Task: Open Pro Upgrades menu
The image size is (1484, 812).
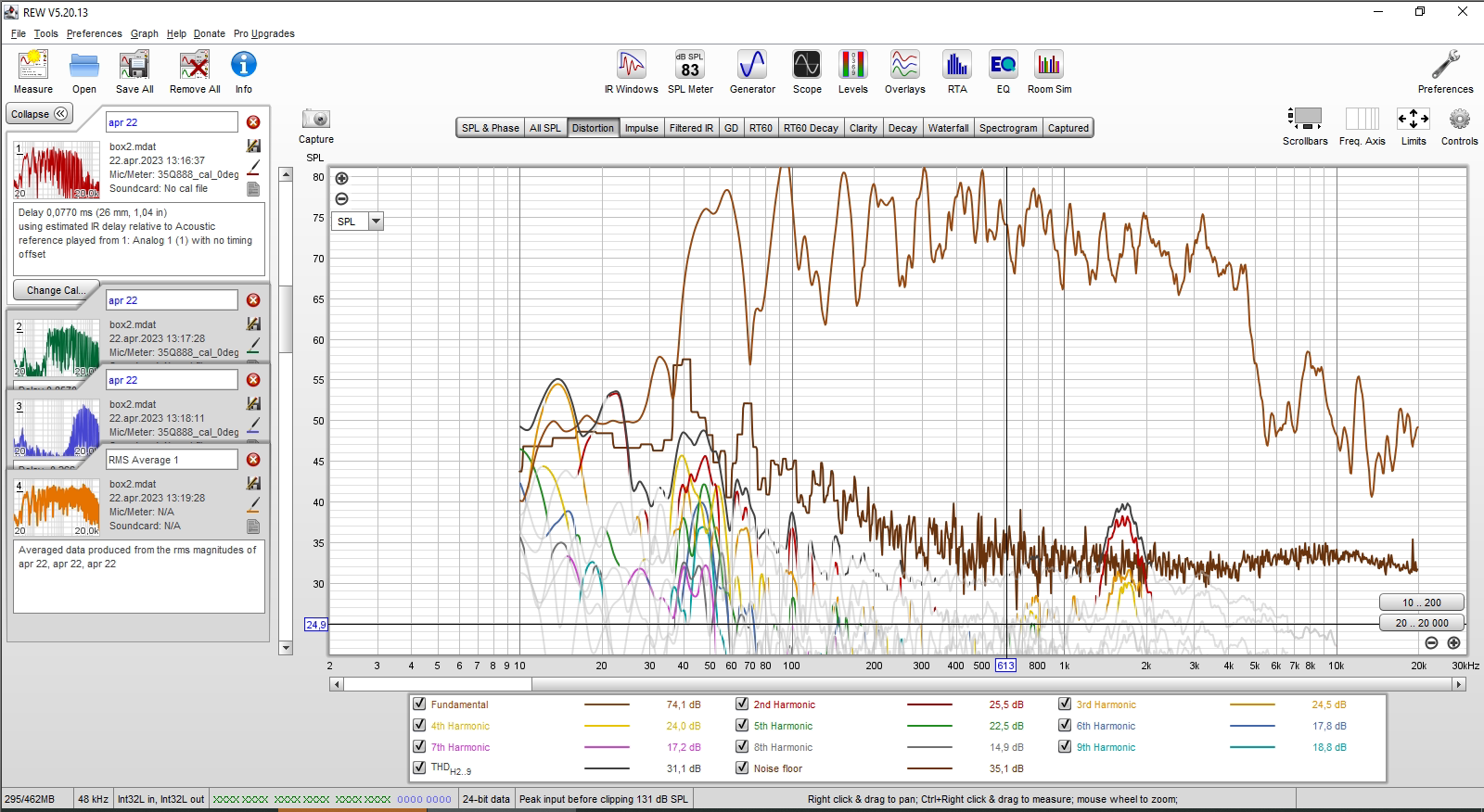Action: click(x=264, y=33)
